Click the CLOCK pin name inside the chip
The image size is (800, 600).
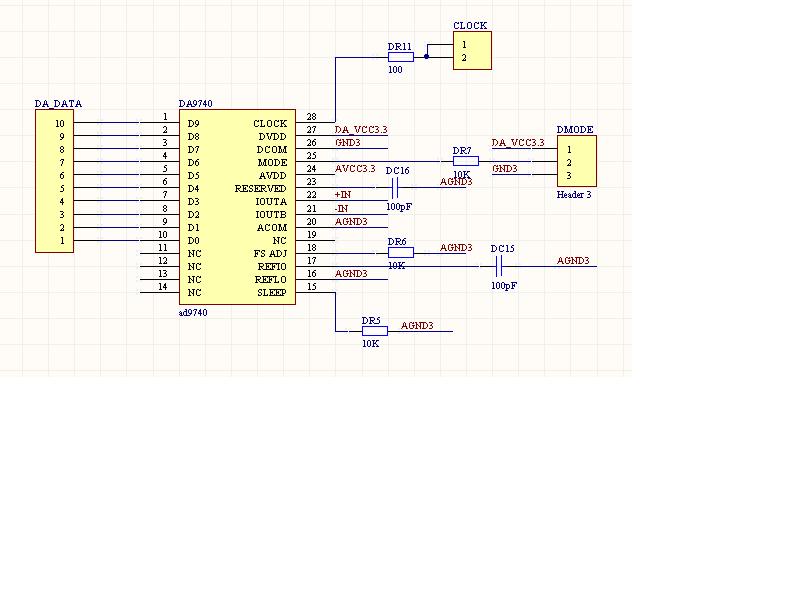pos(270,123)
